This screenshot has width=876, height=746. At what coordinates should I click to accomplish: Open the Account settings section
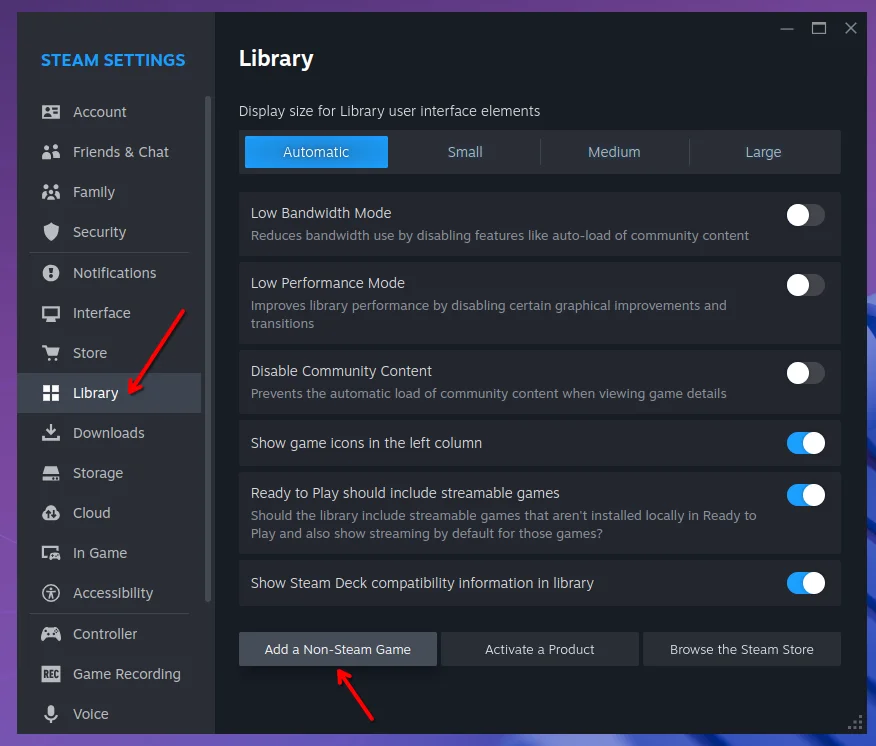[110, 112]
